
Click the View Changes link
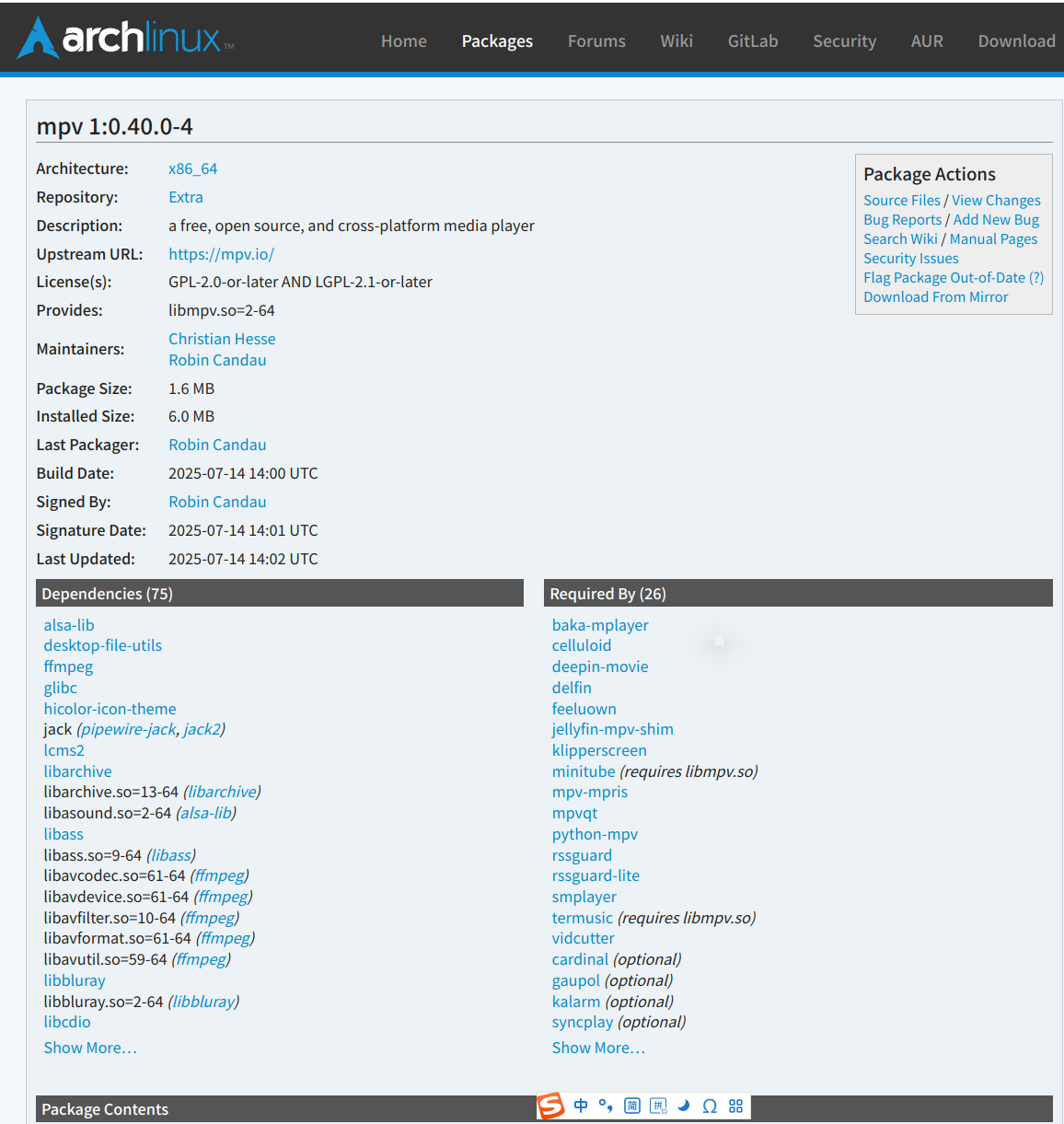[996, 200]
